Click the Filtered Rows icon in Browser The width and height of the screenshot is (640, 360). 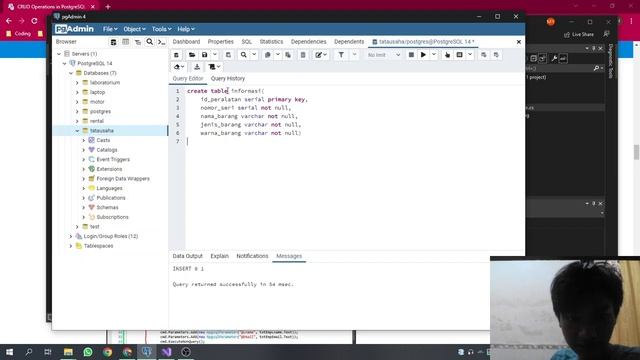[138, 42]
